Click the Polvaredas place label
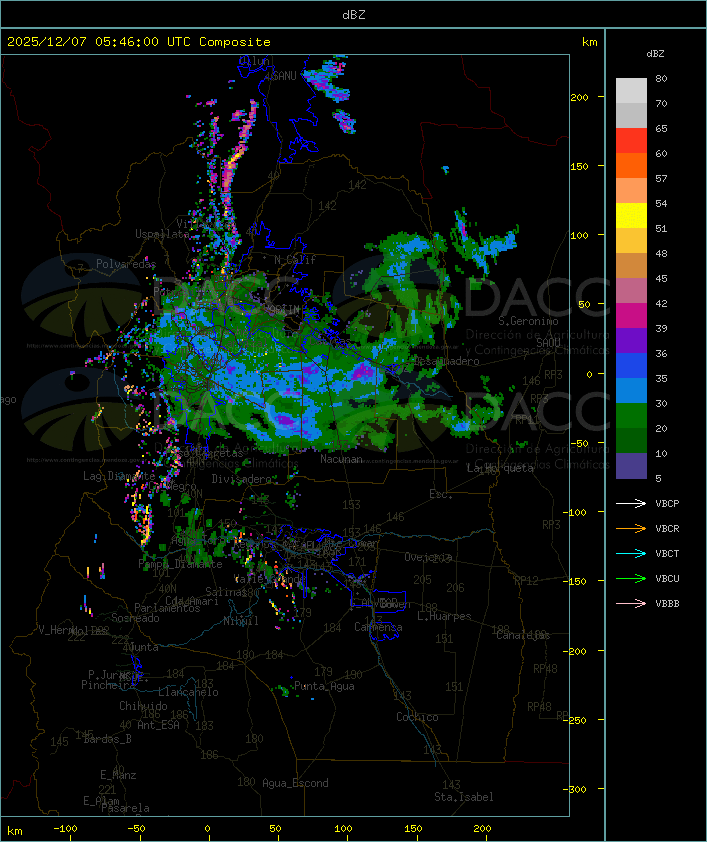This screenshot has height=842, width=707. (126, 264)
